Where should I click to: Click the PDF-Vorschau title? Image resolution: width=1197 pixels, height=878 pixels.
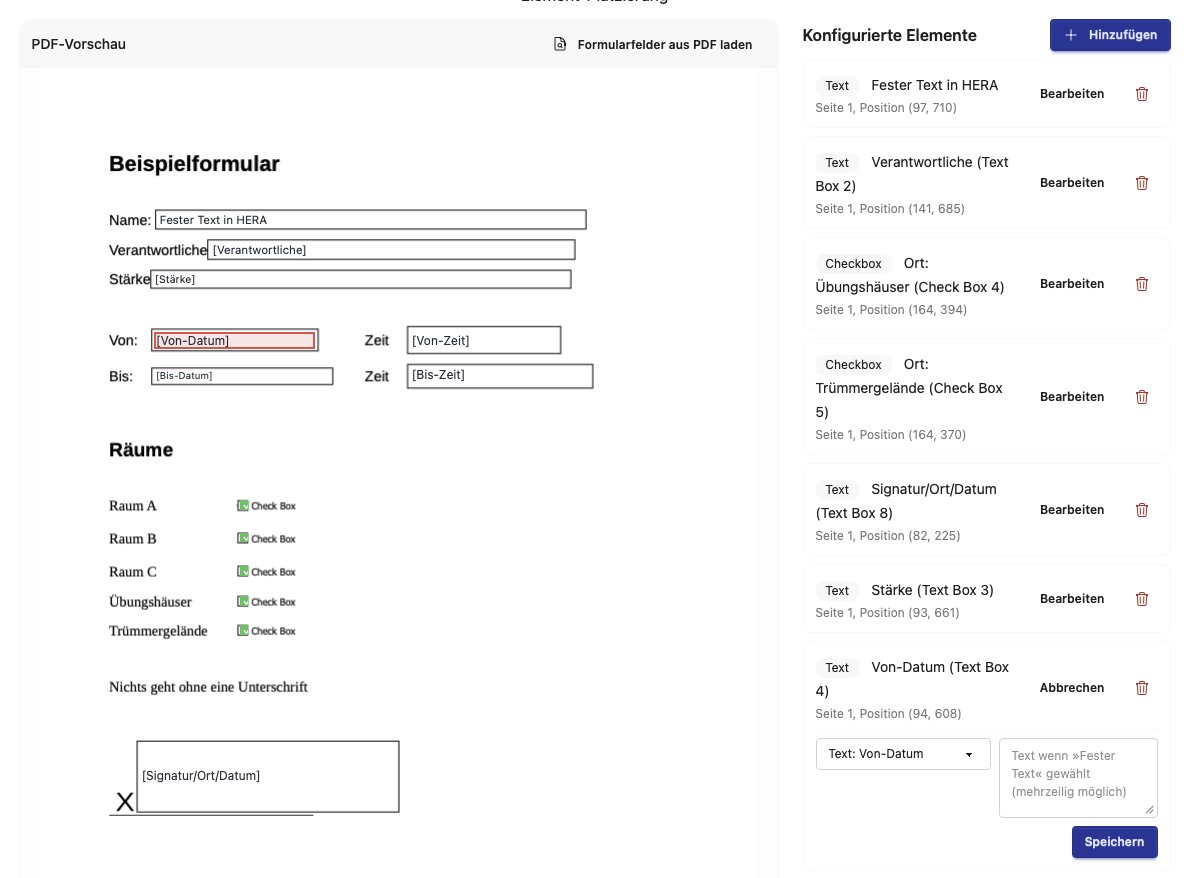[x=79, y=44]
